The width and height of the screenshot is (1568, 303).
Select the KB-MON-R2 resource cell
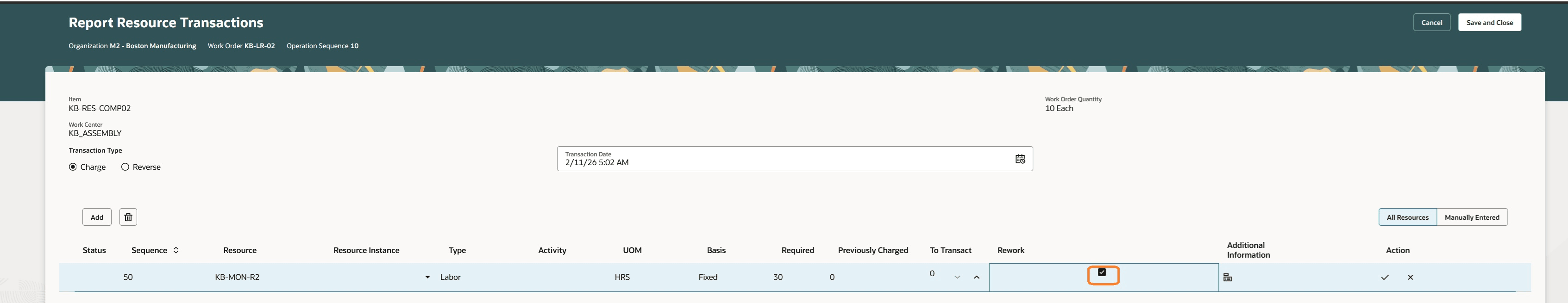(x=238, y=278)
